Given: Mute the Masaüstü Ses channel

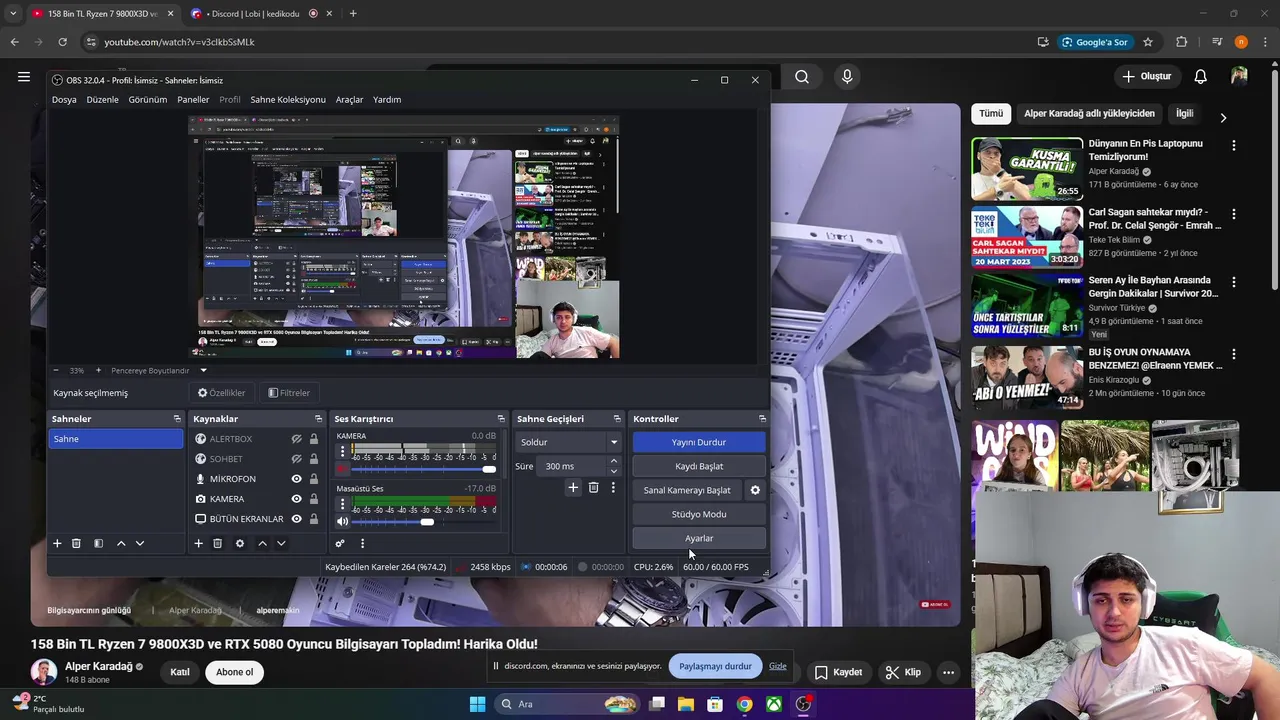Looking at the screenshot, I should point(342,522).
